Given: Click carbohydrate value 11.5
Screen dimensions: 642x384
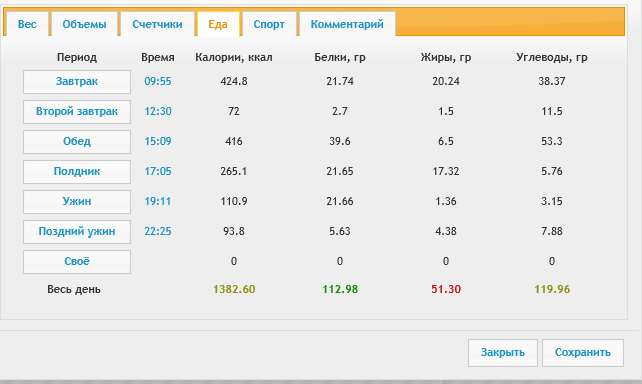Looking at the screenshot, I should [552, 111].
